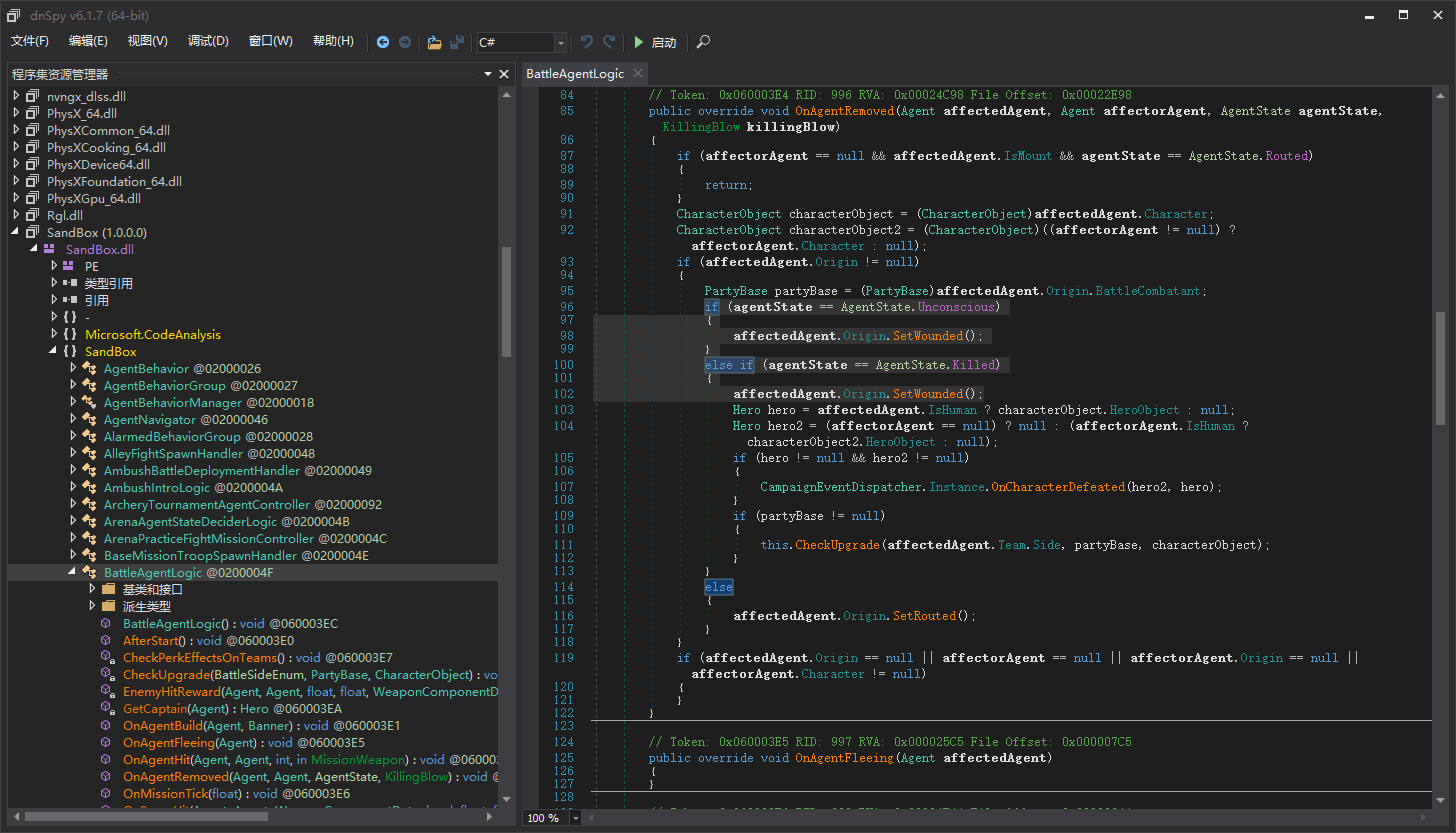The width and height of the screenshot is (1456, 833).
Task: Open the 帮助(H) menu
Action: 333,41
